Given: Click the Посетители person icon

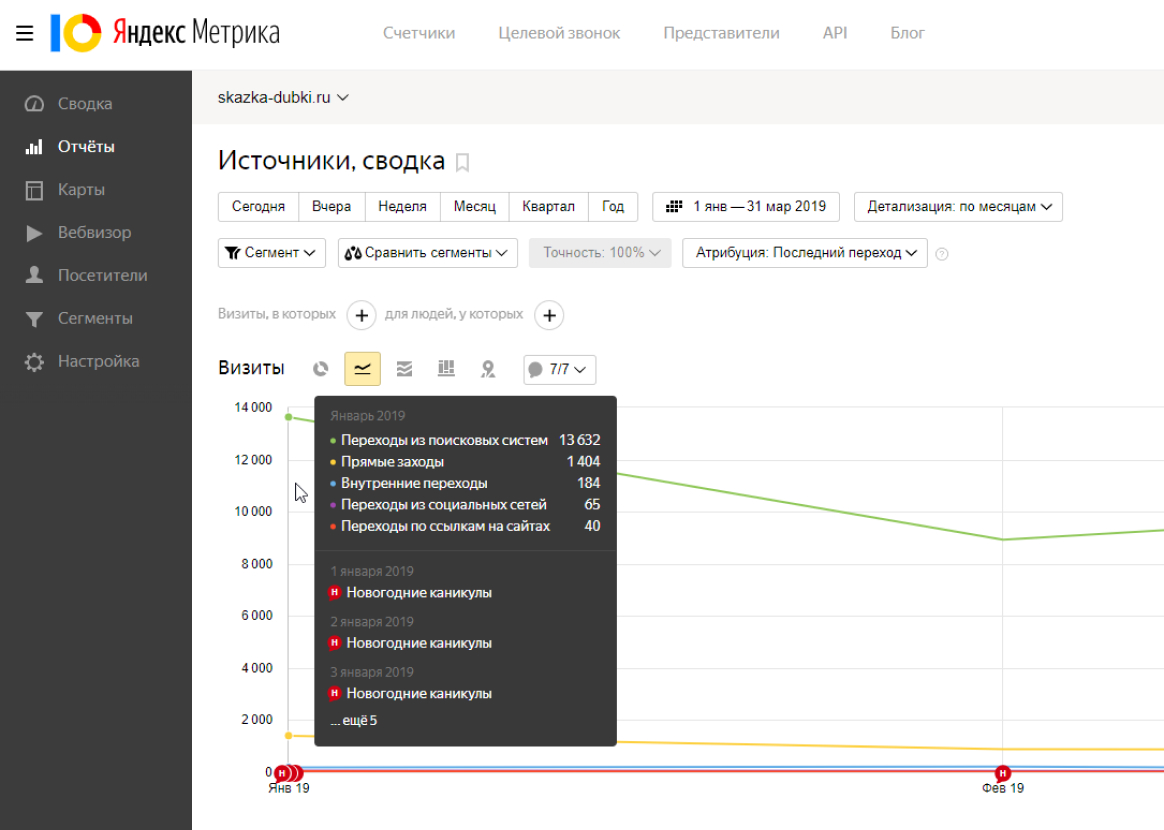Looking at the screenshot, I should coord(34,275).
